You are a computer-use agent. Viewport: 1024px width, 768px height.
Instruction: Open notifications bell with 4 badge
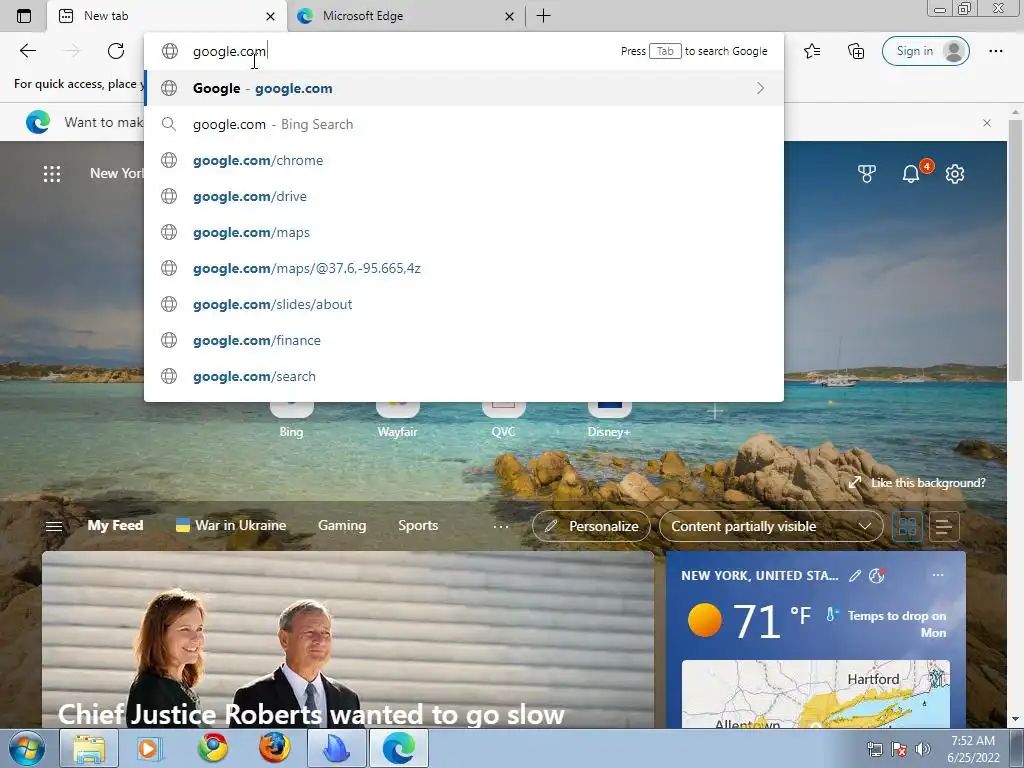911,174
